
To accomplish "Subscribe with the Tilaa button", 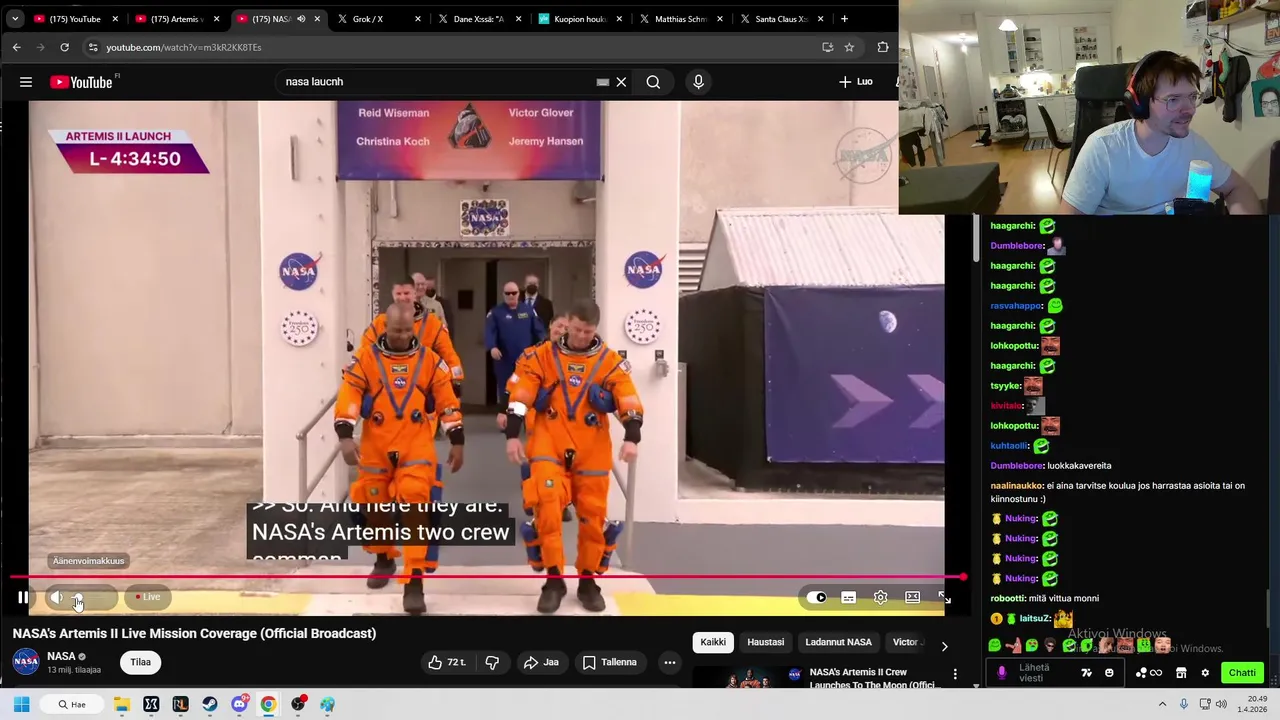I will tap(140, 662).
